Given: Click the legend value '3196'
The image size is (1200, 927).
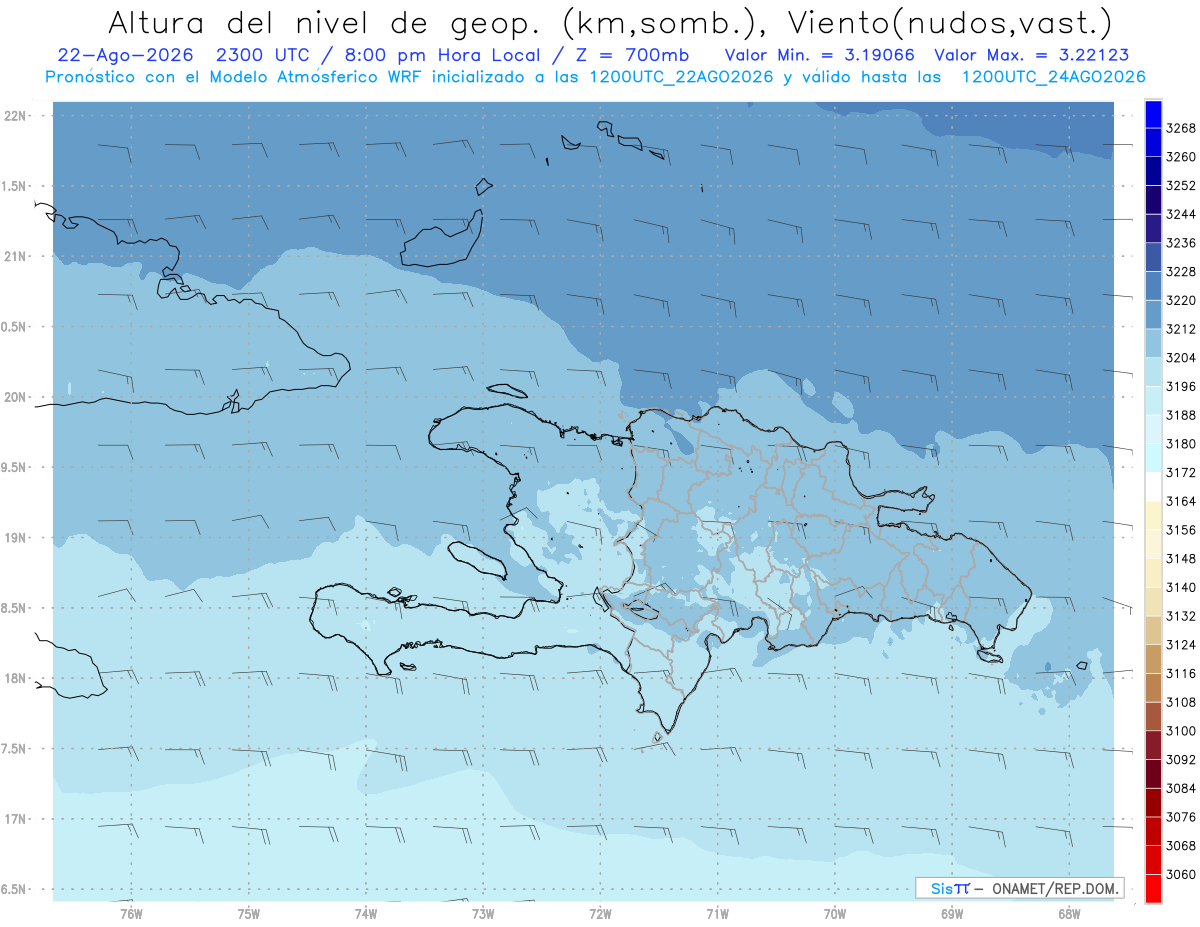Looking at the screenshot, I should click(1181, 386).
